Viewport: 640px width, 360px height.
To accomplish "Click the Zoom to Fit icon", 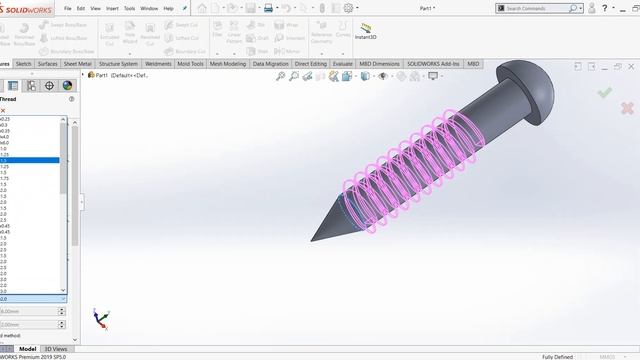I will (x=280, y=76).
